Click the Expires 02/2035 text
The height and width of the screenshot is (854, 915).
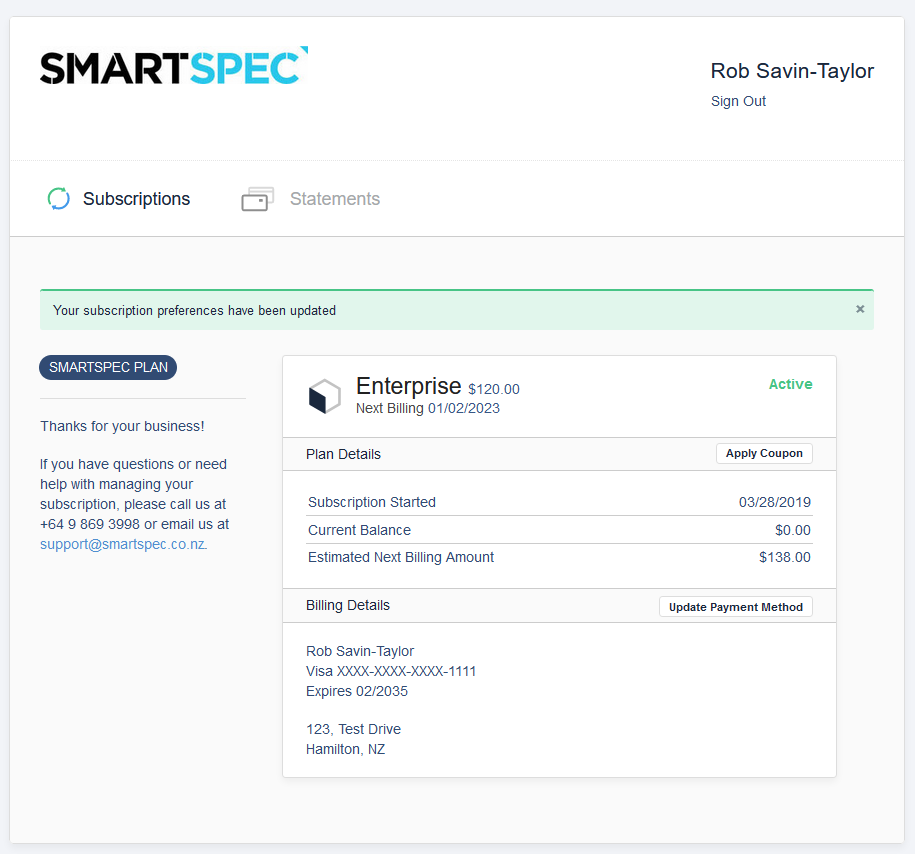(x=357, y=692)
